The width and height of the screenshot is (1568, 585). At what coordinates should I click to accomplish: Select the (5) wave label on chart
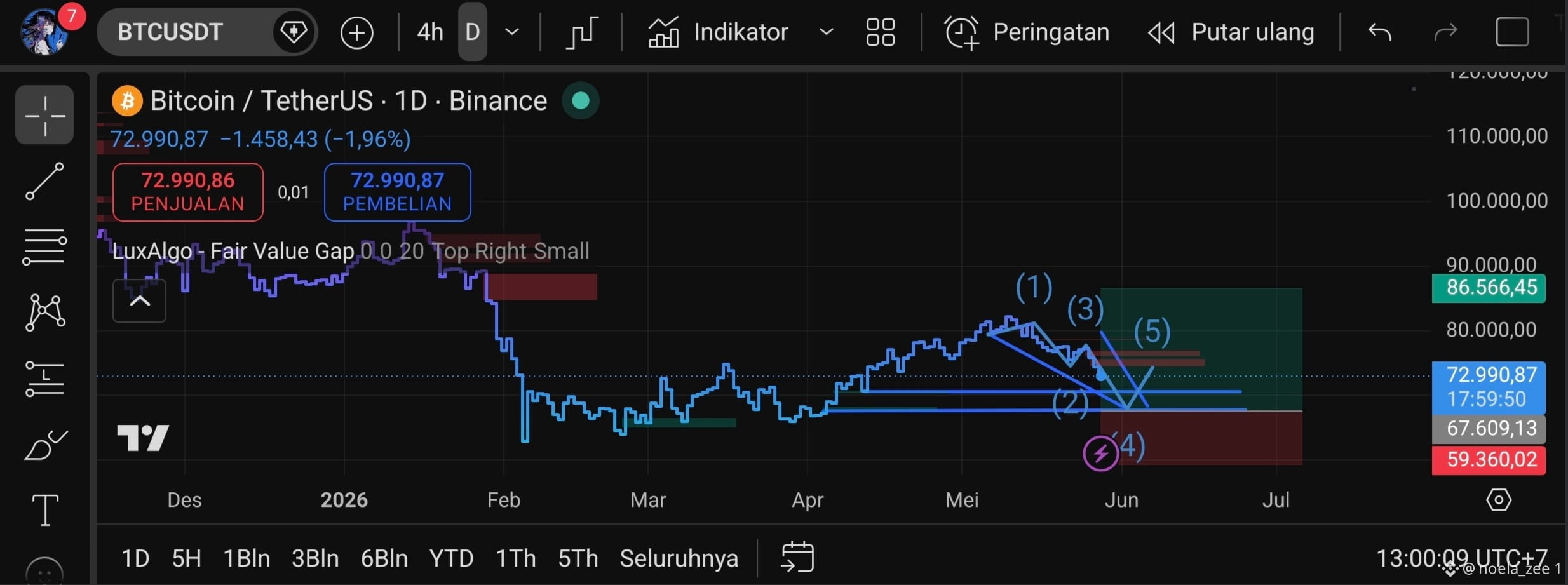tap(1152, 332)
